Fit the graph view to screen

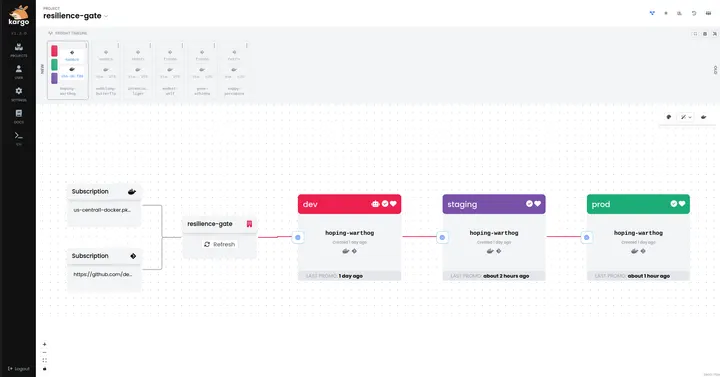coord(45,360)
